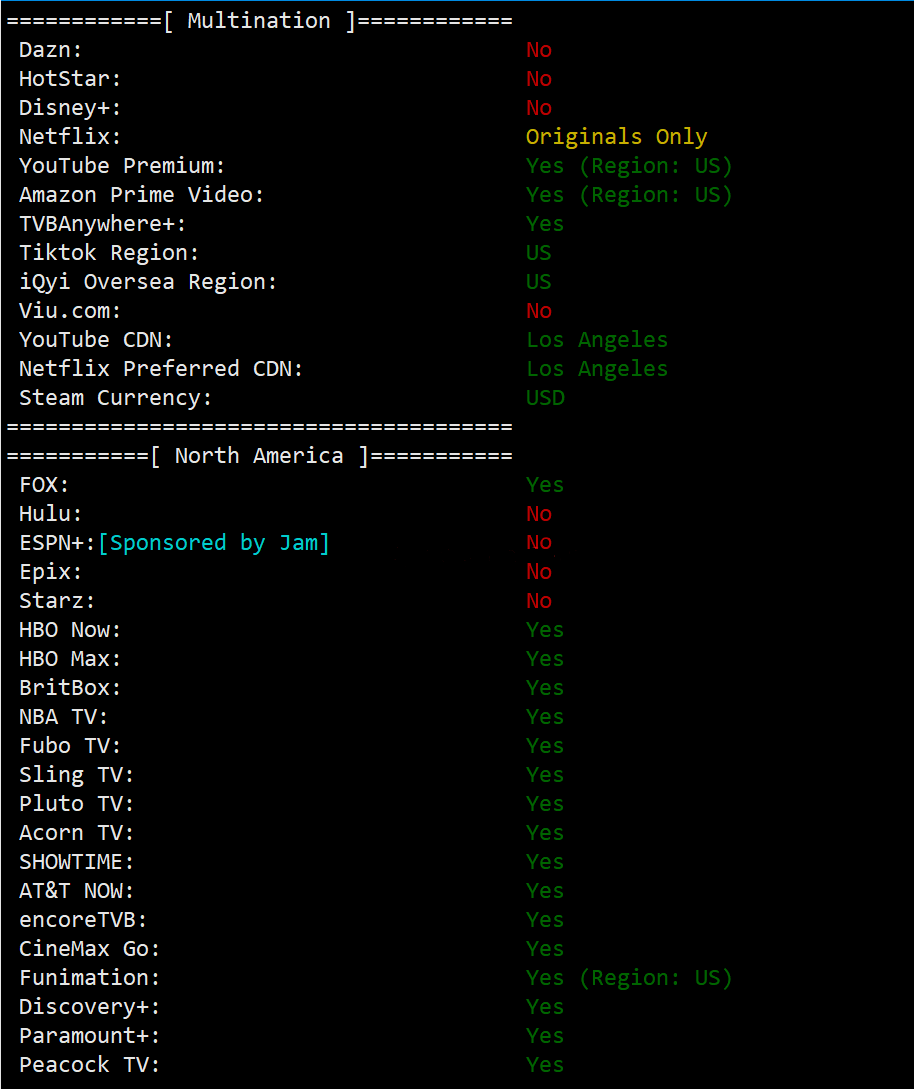Click the YouTube Premium 'Yes (Region: US)' result
The image size is (914, 1089).
629,166
